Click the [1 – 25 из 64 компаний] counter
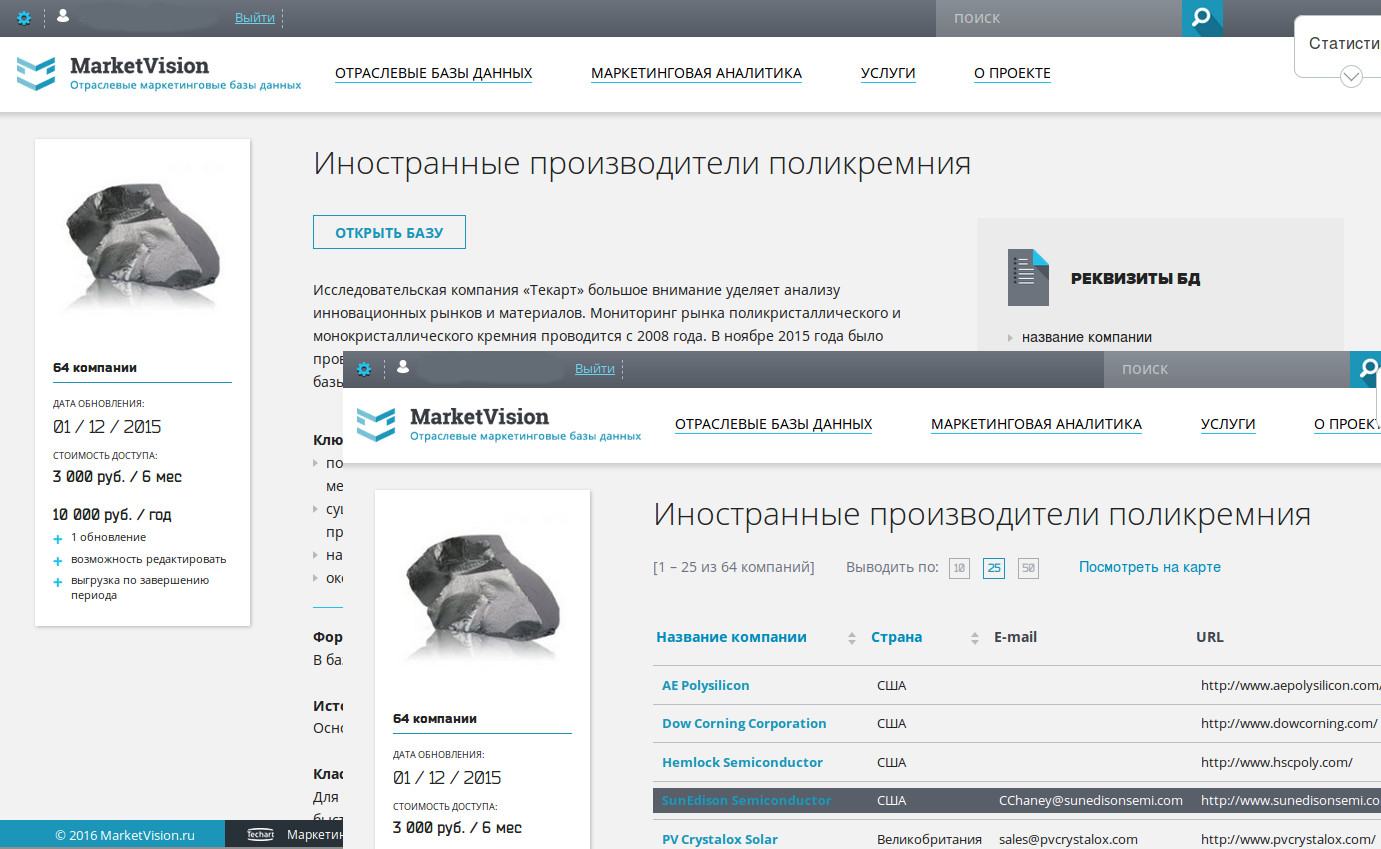 point(734,567)
